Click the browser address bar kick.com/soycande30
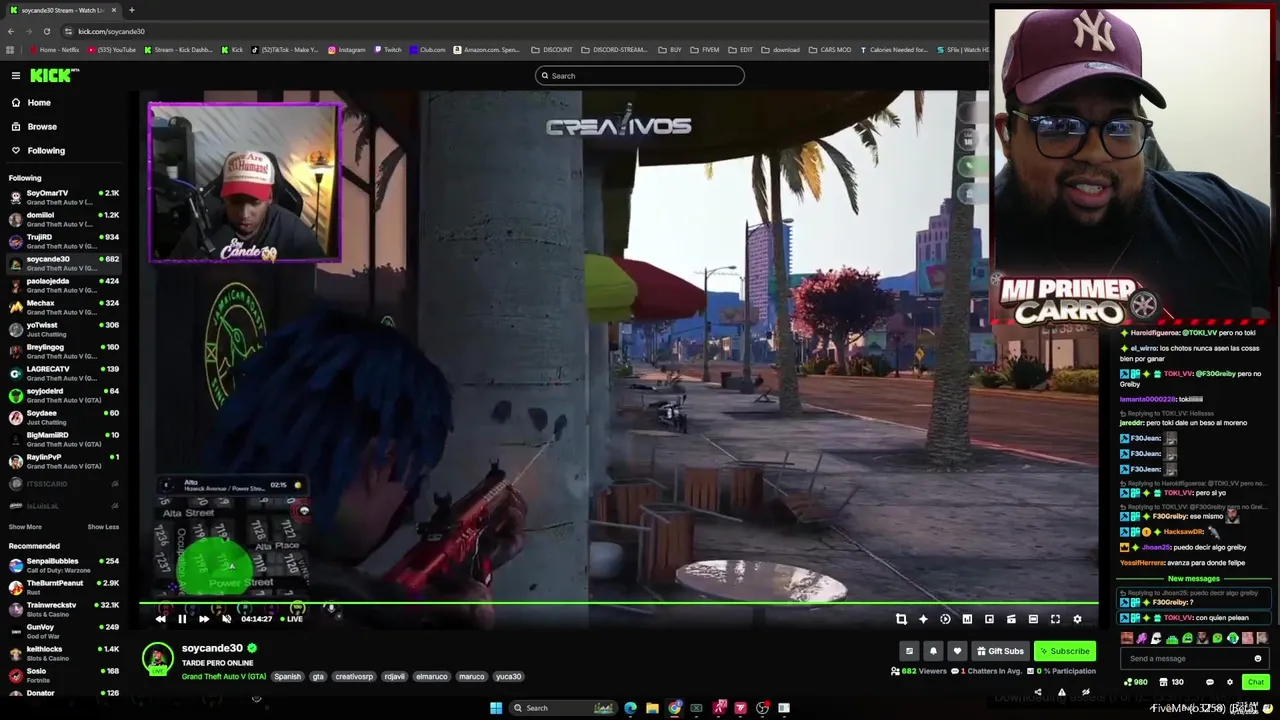The height and width of the screenshot is (720, 1280). 111,31
